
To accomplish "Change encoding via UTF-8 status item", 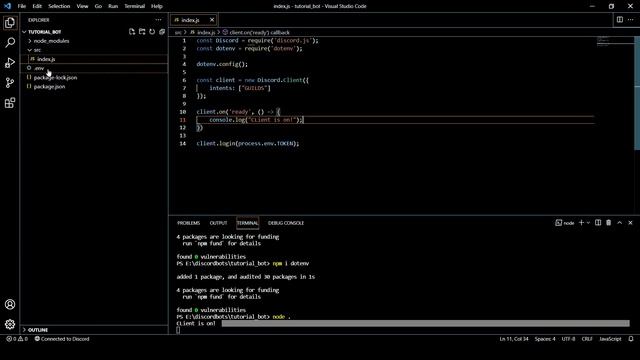I will point(568,339).
